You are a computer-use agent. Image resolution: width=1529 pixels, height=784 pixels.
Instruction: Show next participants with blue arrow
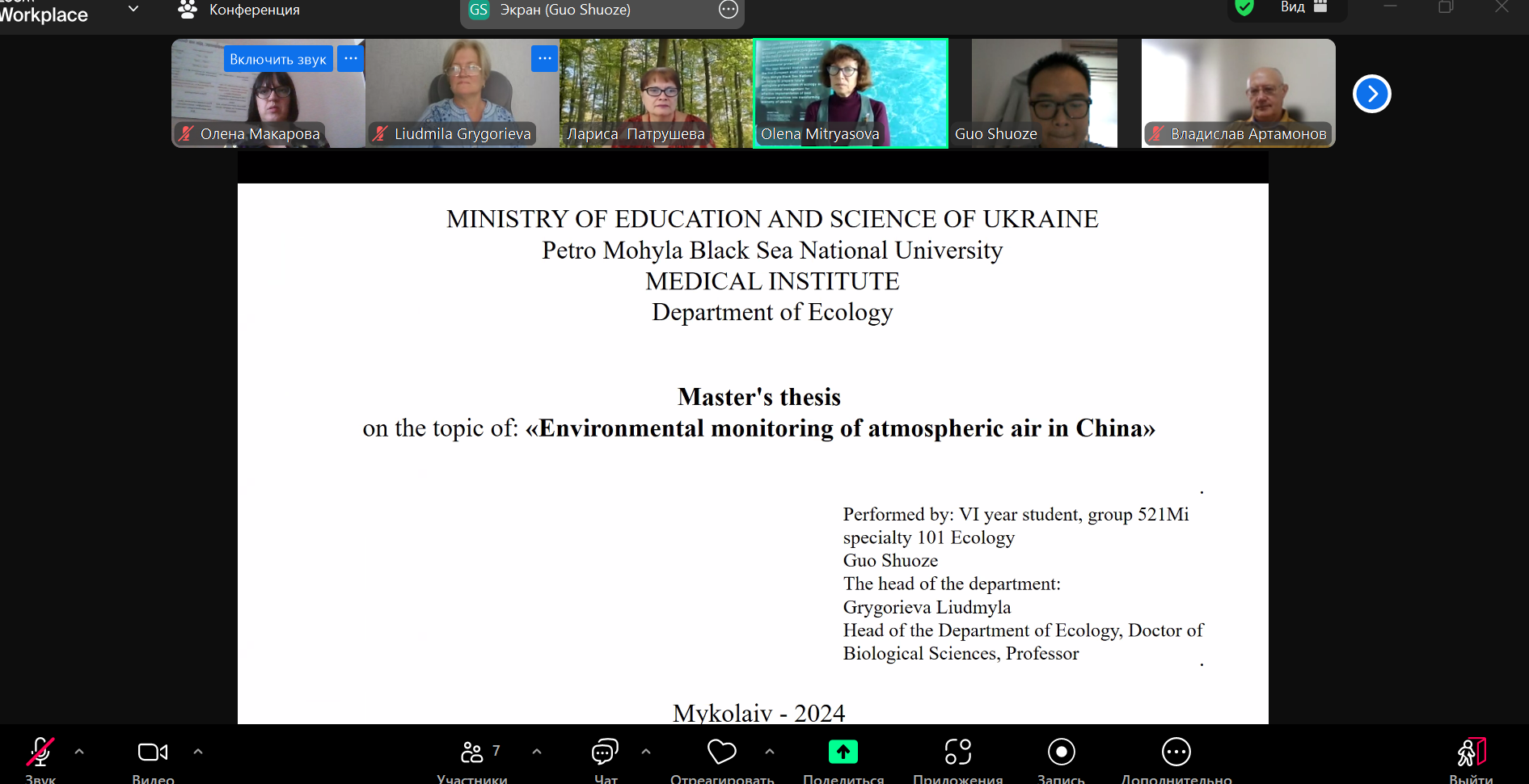1372,94
